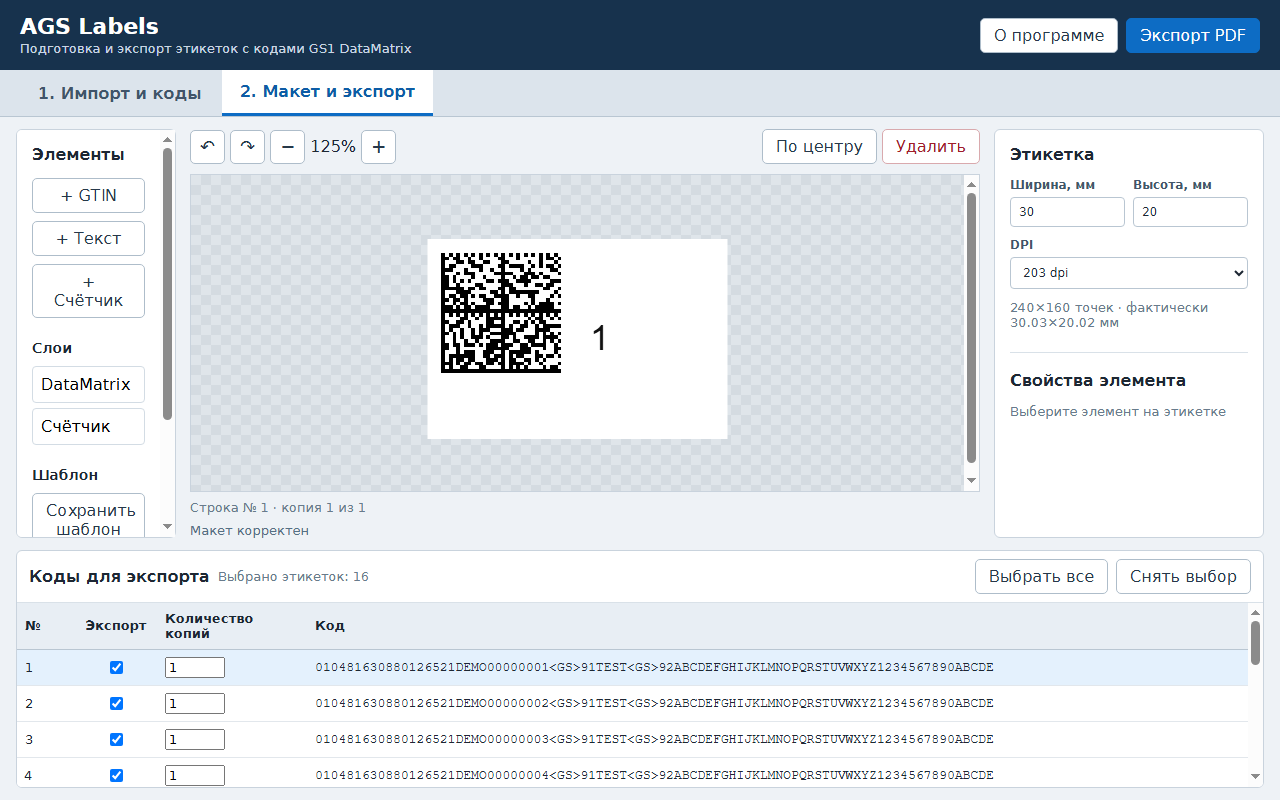Switch to the Макет и экспорт tab

[x=327, y=92]
